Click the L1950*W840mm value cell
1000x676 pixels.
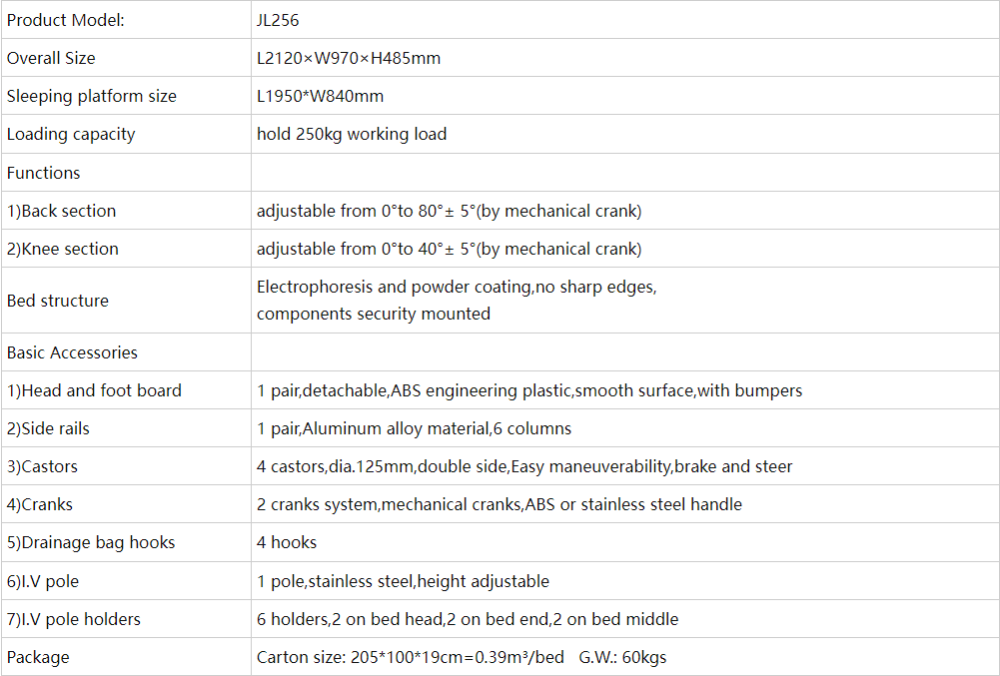click(320, 96)
